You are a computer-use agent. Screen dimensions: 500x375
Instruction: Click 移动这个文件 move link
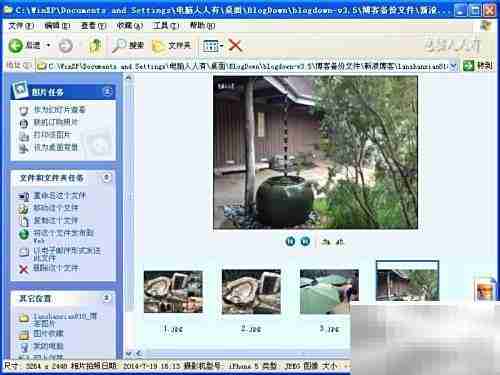[x=56, y=208]
